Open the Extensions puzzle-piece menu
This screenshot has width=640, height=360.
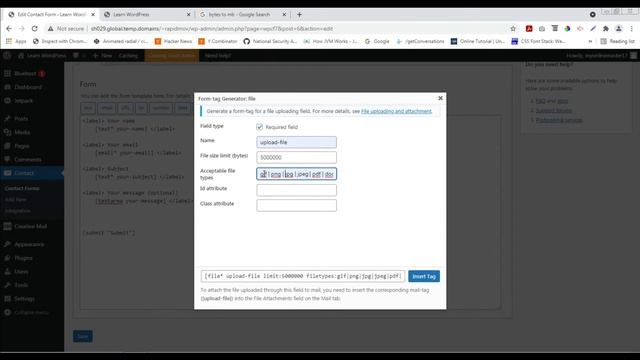(606, 29)
